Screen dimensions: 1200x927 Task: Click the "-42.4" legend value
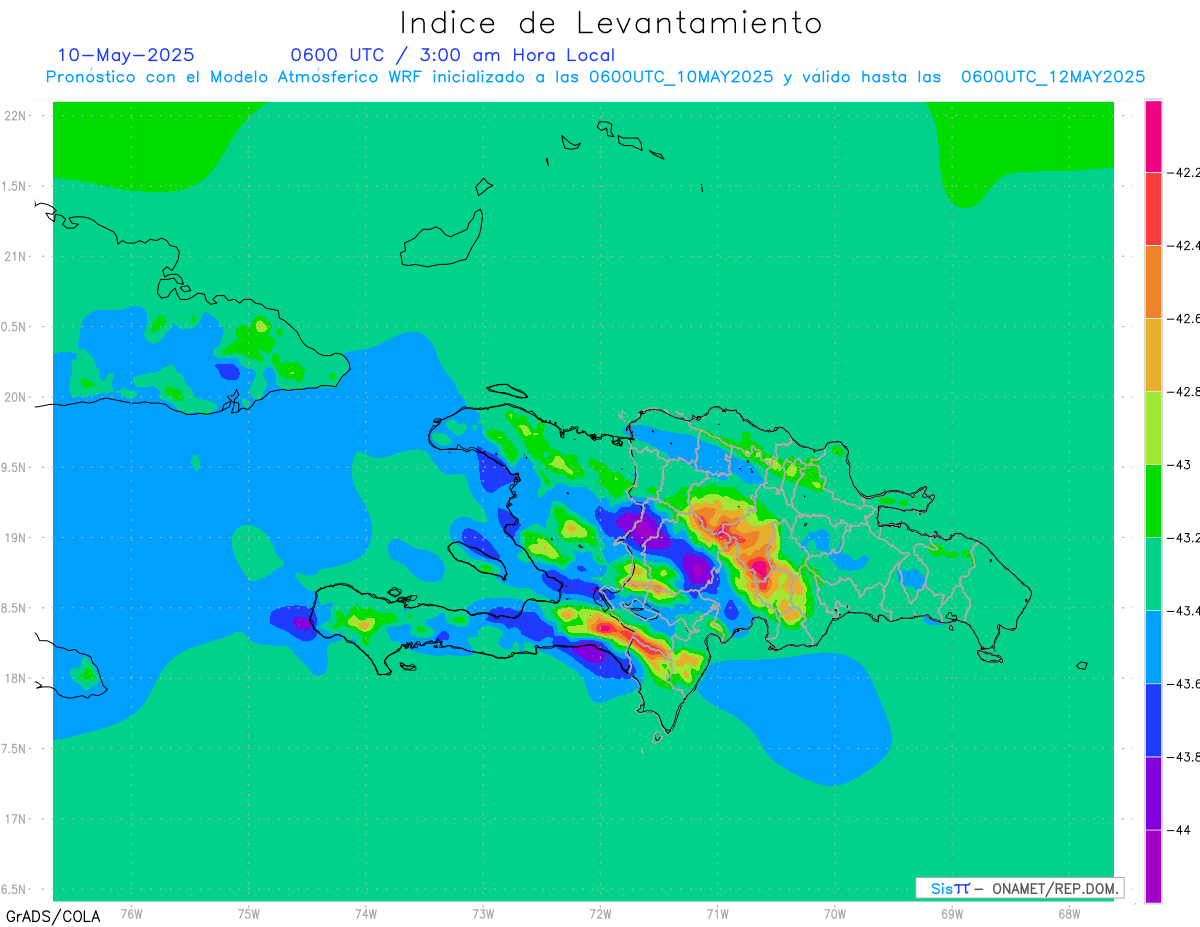click(x=1184, y=245)
